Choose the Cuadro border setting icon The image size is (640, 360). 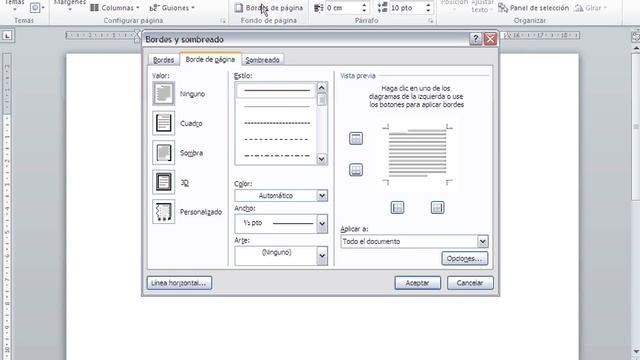[x=163, y=123]
